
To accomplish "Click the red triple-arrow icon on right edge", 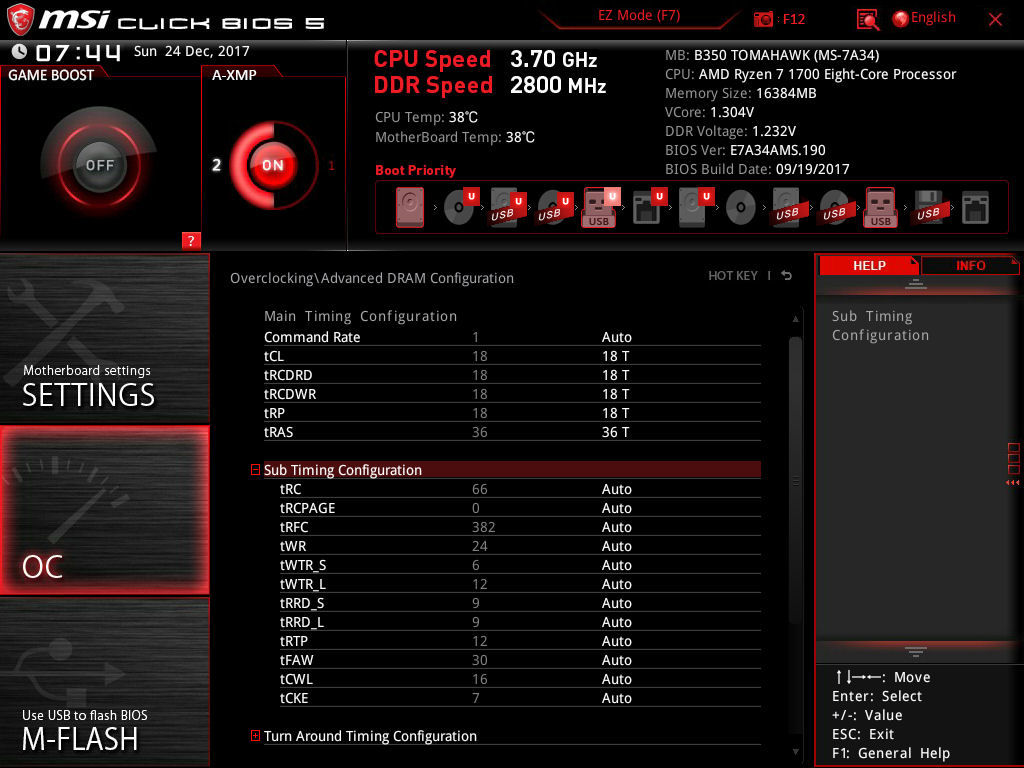I will [x=1012, y=483].
